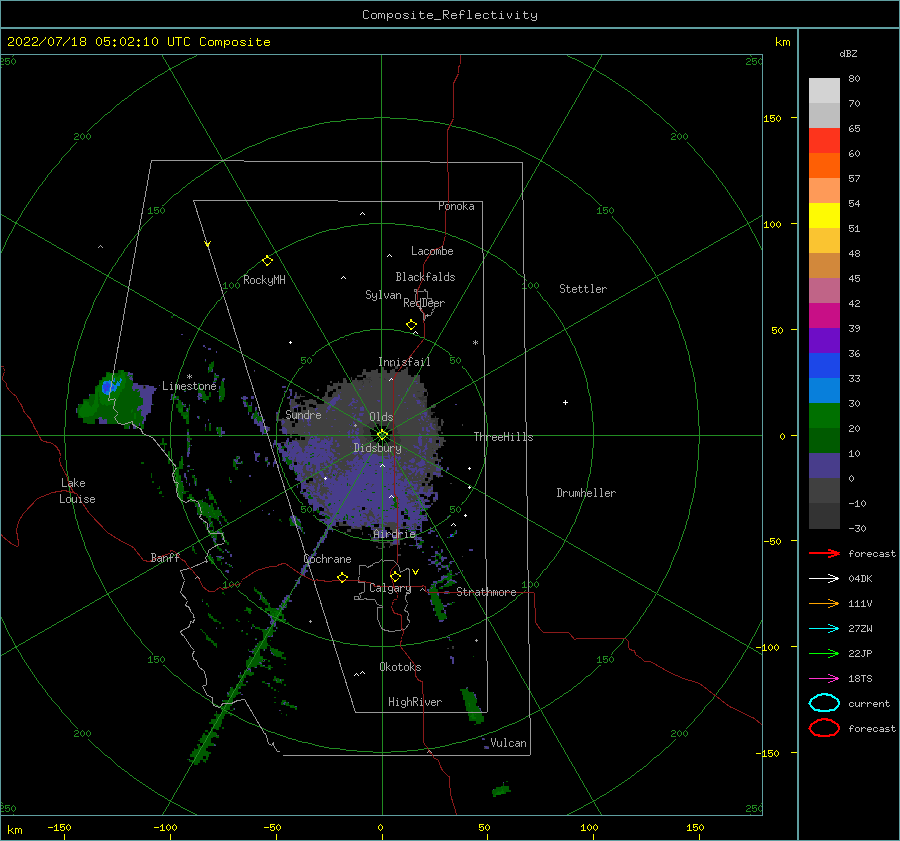Screen dimensions: 900x841
Task: Click the cyan 'current' ellipse icon
Action: tap(824, 703)
